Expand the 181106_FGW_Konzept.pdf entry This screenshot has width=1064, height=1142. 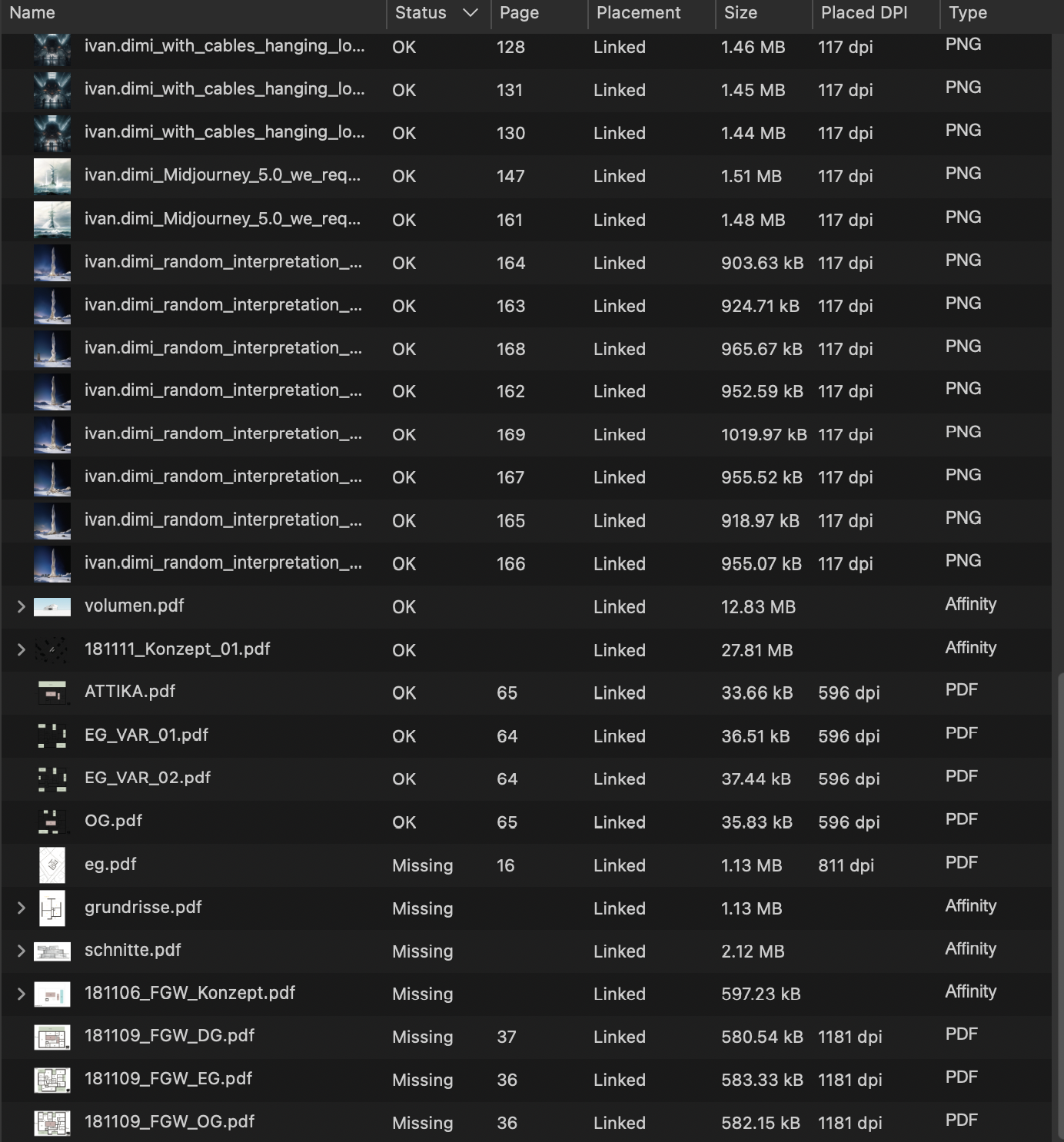(22, 994)
